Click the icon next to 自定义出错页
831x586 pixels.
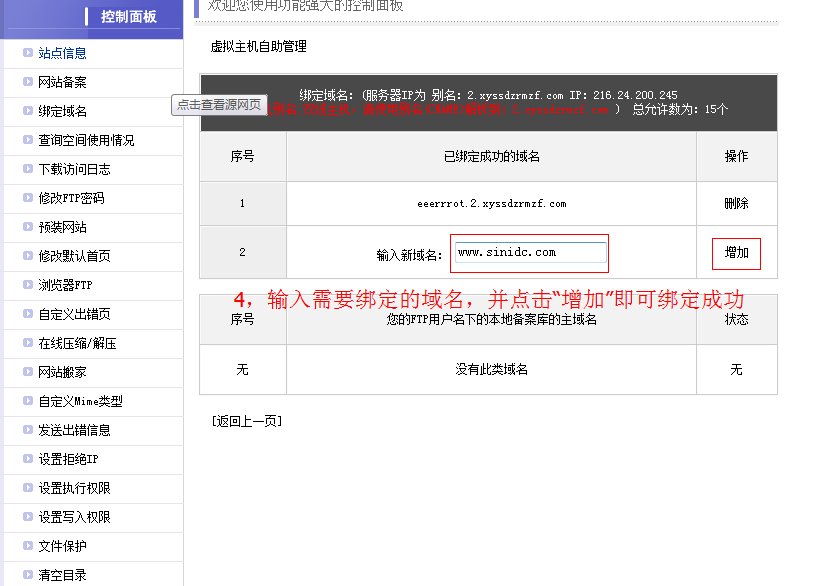[26, 314]
